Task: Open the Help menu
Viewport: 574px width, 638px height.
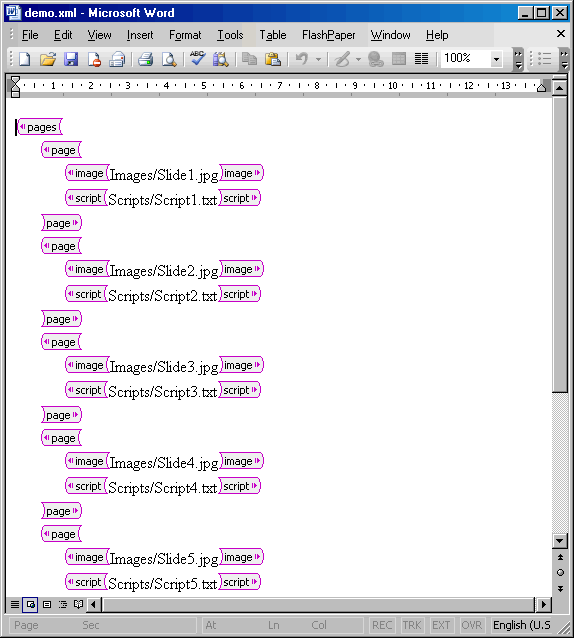Action: click(437, 35)
